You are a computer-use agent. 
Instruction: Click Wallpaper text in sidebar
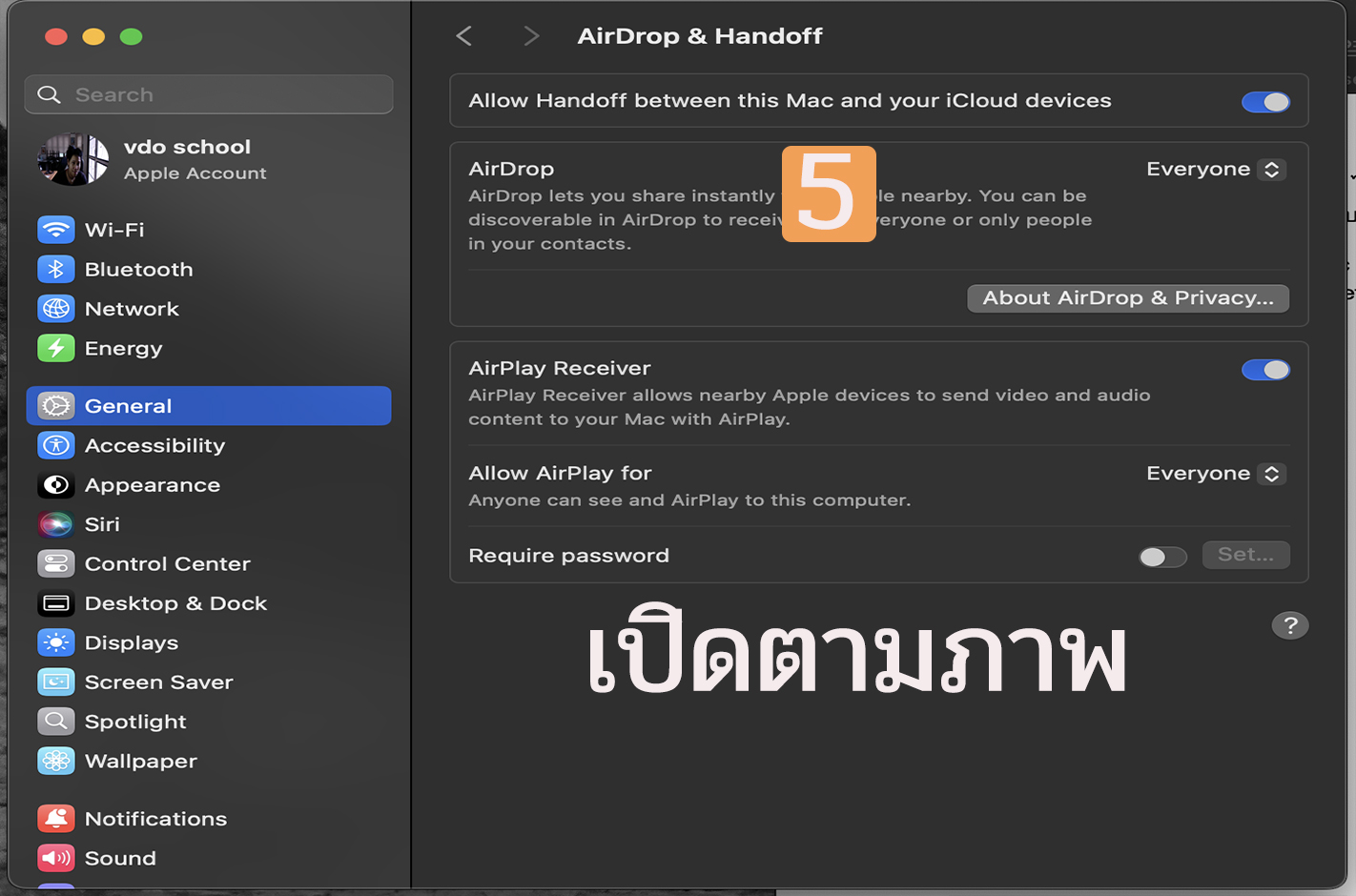tap(141, 762)
